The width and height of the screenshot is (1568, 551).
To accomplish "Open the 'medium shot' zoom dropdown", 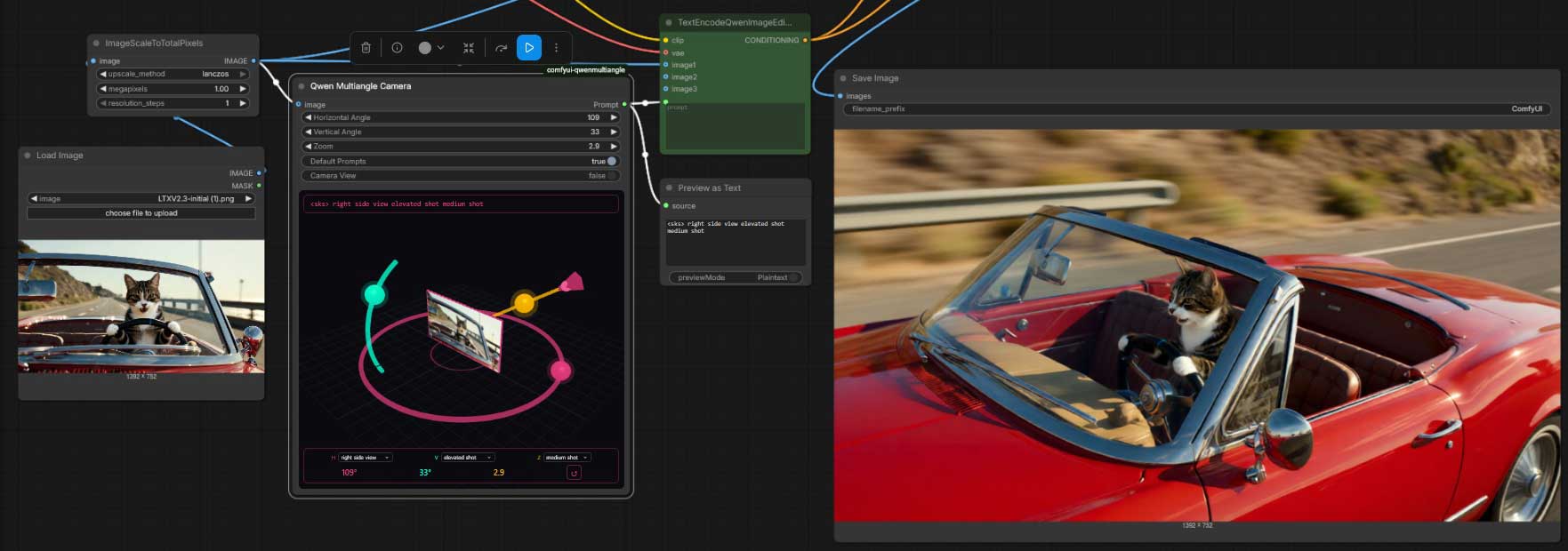I will (x=567, y=458).
